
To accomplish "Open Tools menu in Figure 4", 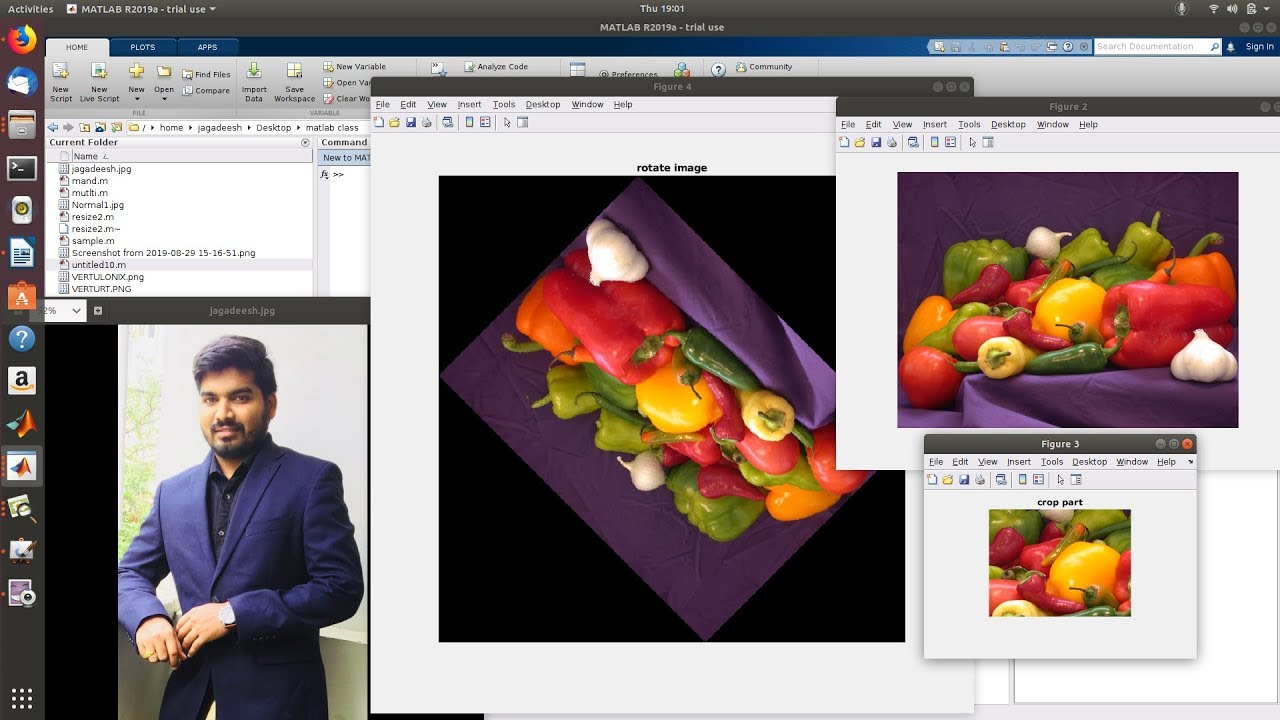I will (x=504, y=104).
